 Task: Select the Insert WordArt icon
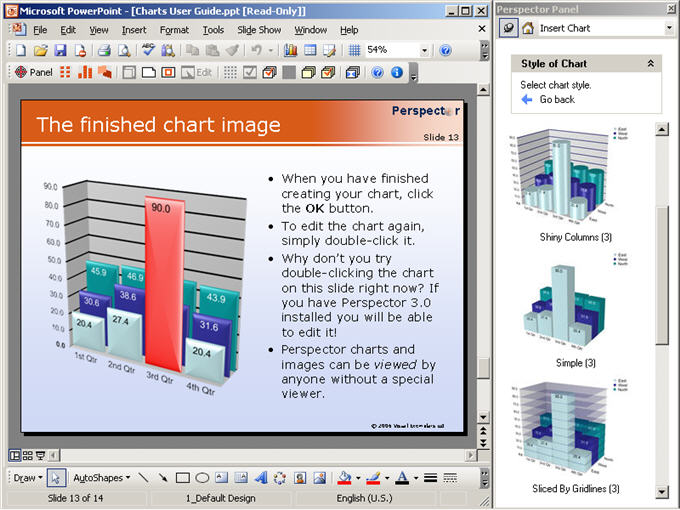coord(260,478)
